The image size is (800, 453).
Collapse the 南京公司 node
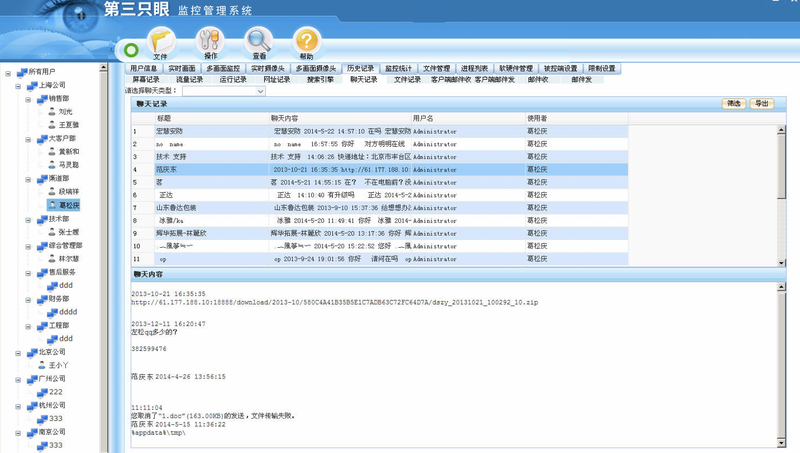tap(18, 433)
